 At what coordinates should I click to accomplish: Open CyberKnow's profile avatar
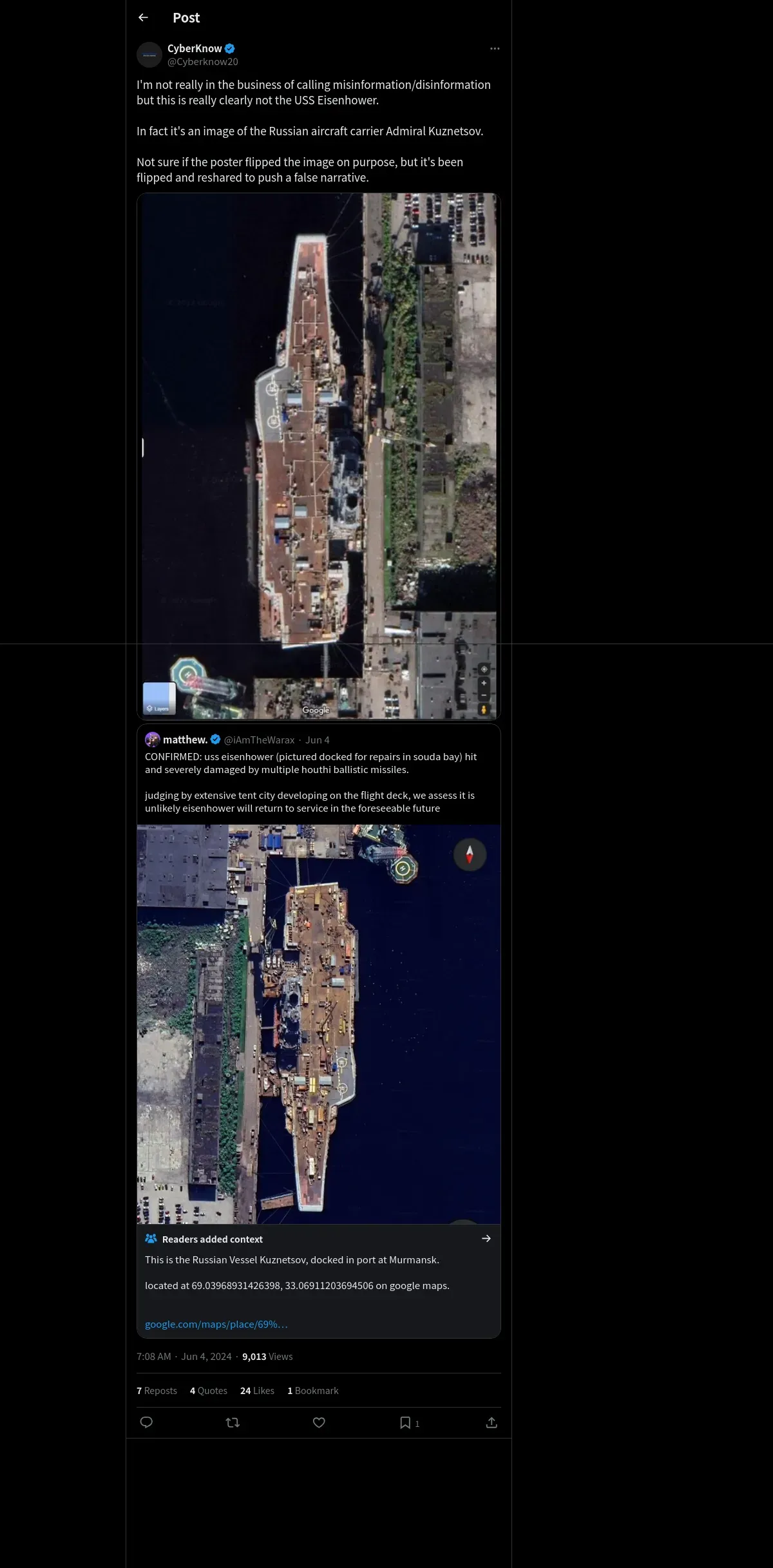(x=149, y=55)
